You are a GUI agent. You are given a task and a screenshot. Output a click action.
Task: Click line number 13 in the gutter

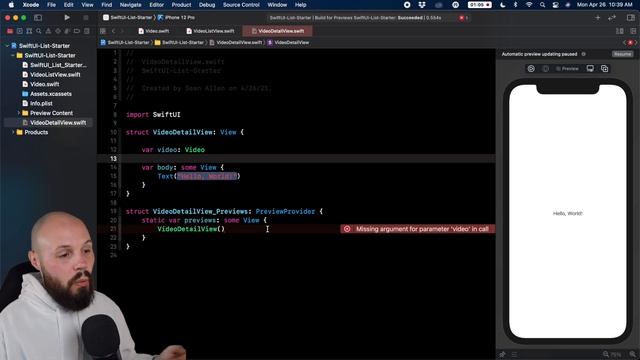(113, 159)
